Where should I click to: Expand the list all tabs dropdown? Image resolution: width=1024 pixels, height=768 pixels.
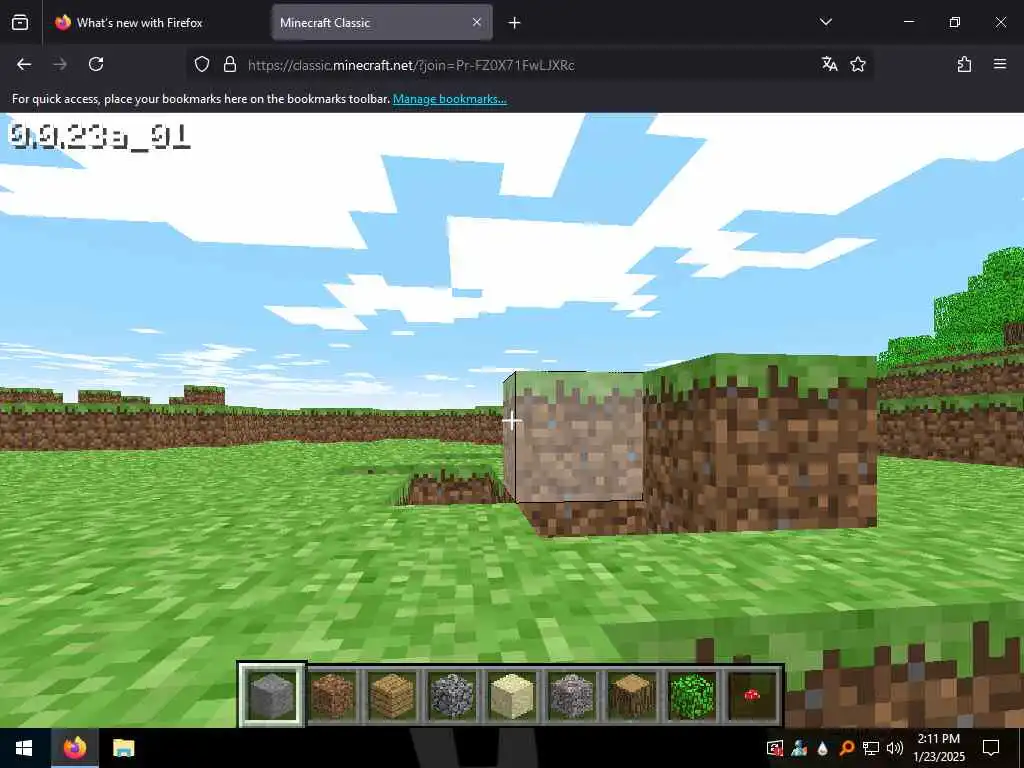click(x=825, y=22)
